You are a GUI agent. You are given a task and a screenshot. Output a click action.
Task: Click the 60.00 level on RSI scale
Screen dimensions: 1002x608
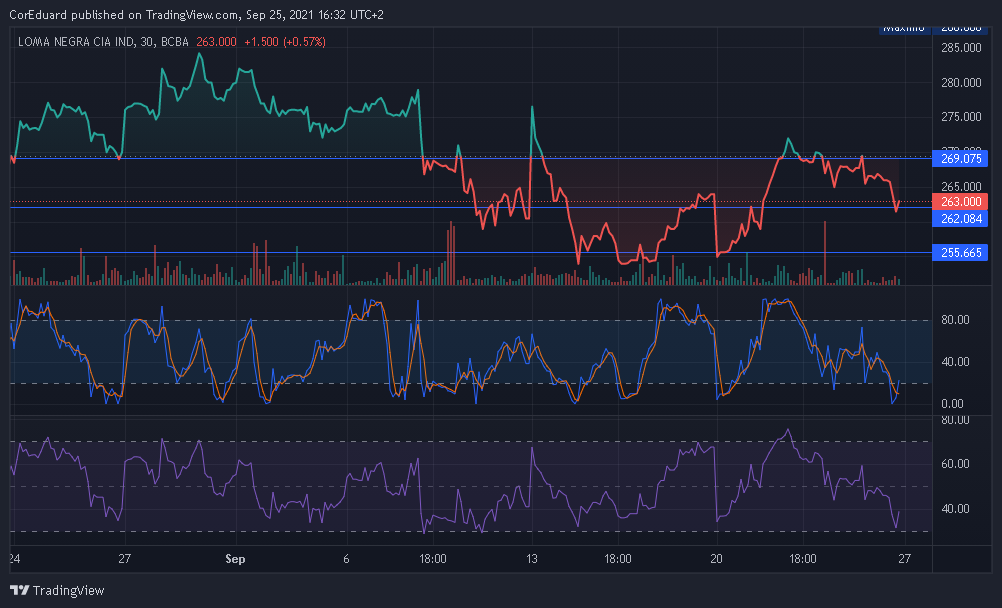[954, 464]
